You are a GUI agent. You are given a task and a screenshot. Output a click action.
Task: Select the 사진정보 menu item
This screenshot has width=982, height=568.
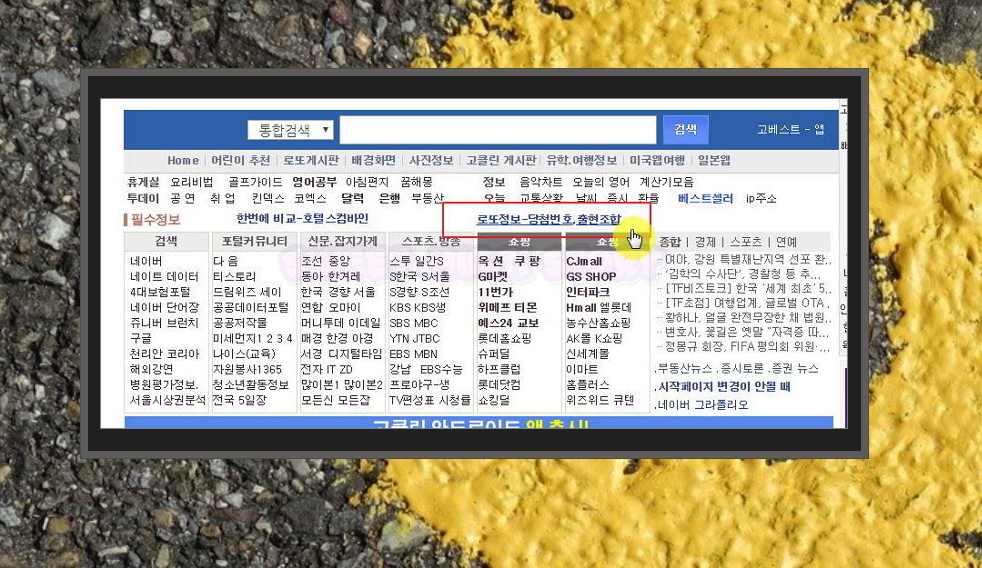(431, 160)
